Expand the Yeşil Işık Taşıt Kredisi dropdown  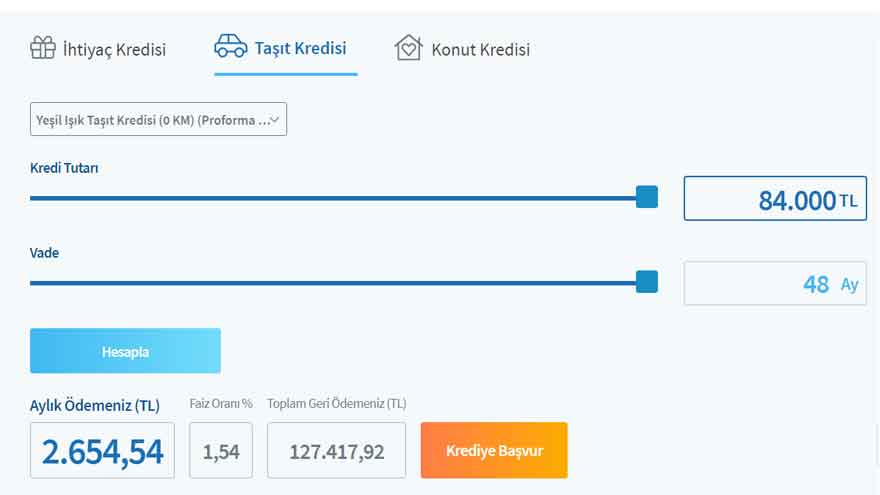click(158, 119)
